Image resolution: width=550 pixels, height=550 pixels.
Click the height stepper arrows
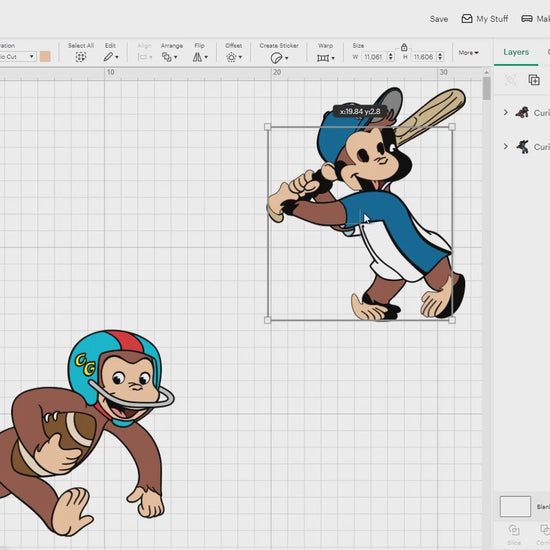click(x=440, y=56)
